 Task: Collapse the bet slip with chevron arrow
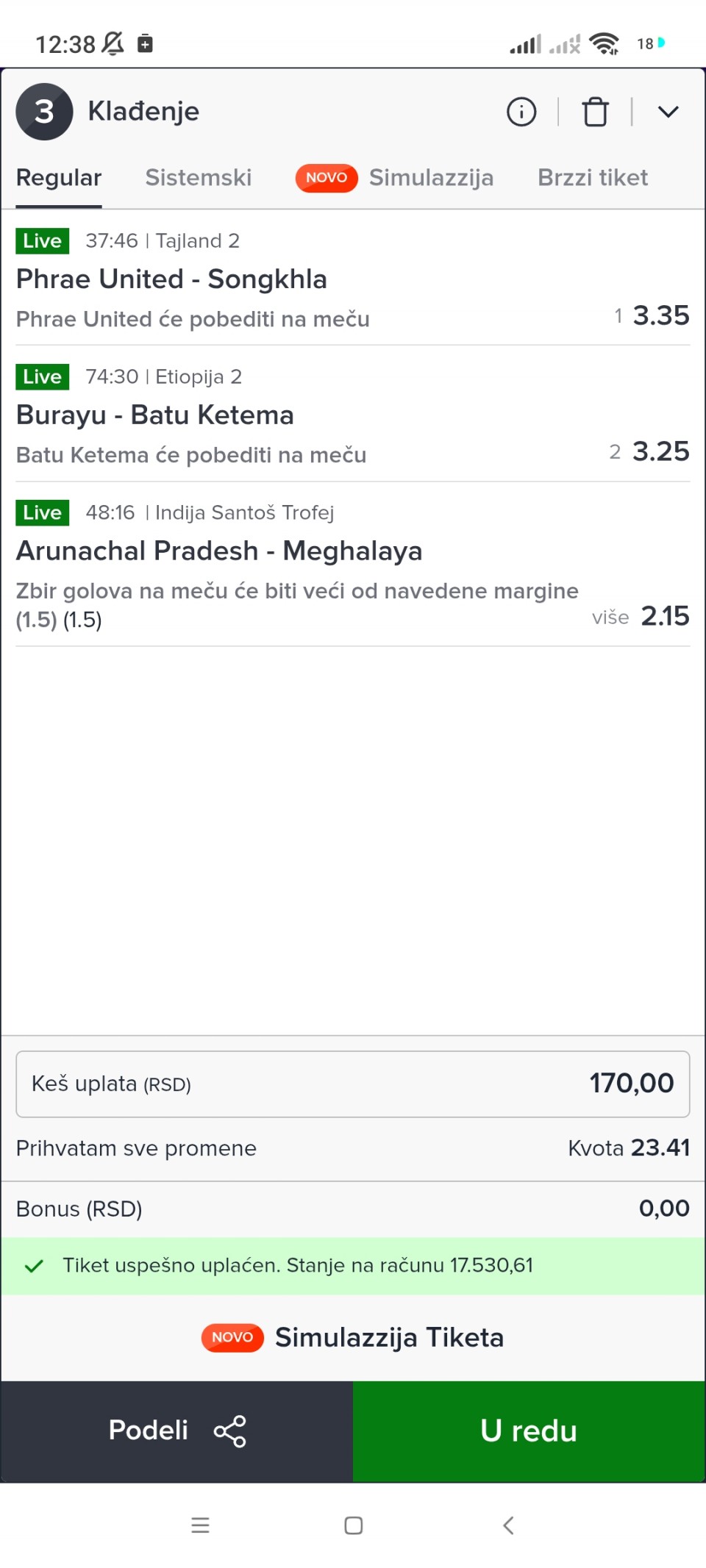pos(668,112)
